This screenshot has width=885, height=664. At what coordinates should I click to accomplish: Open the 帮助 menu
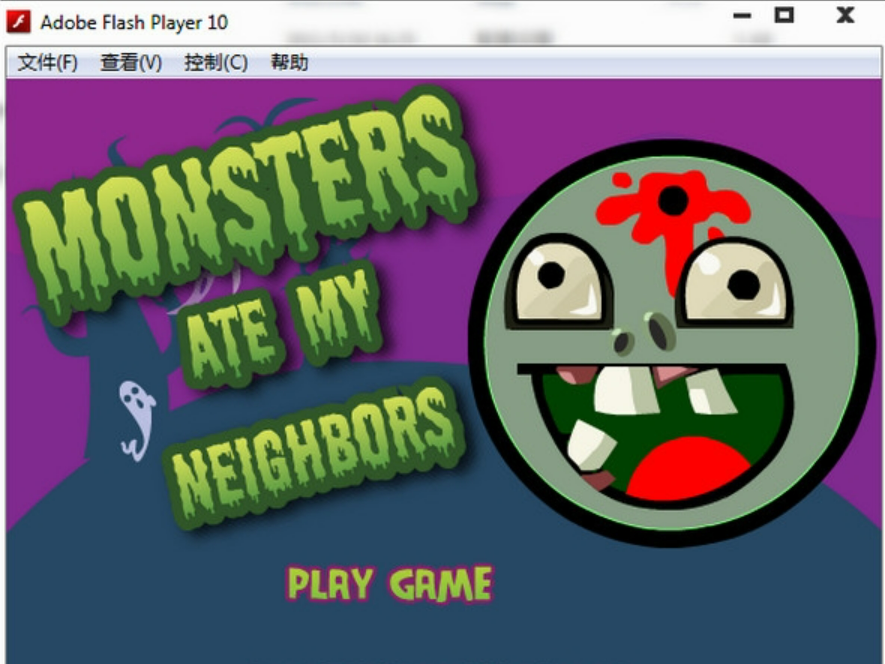pos(290,62)
